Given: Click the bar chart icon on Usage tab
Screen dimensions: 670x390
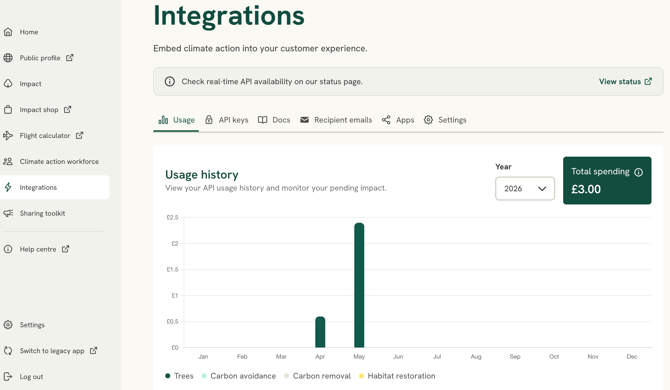Looking at the screenshot, I should [163, 120].
